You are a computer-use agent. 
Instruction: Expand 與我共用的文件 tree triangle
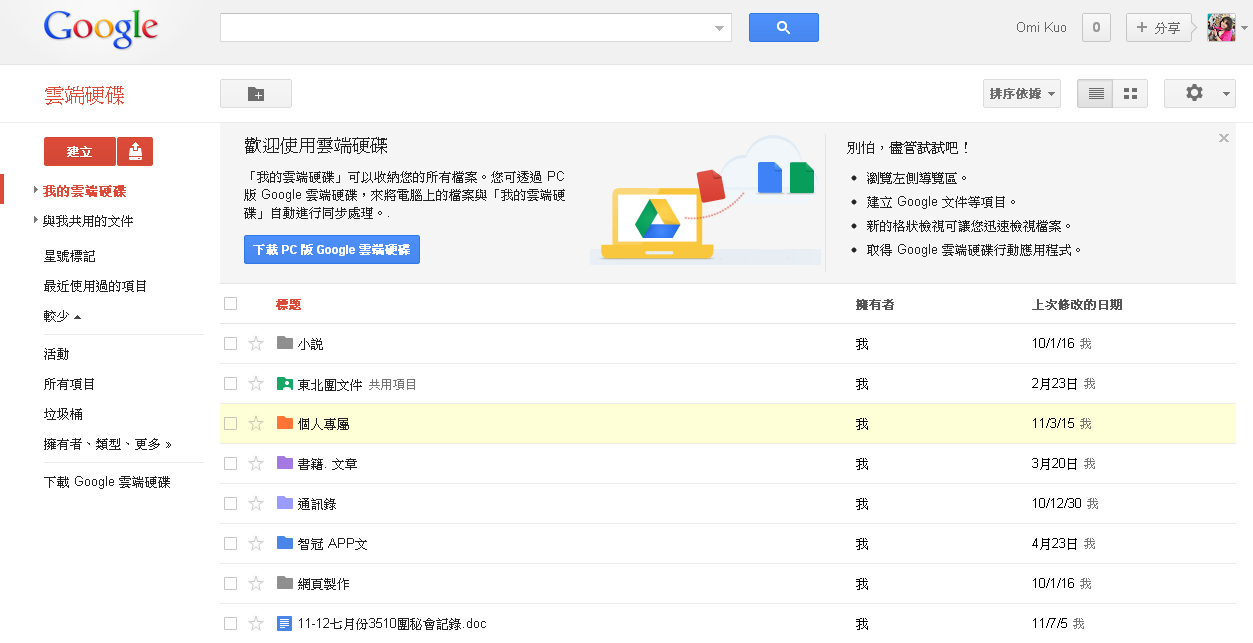point(36,220)
